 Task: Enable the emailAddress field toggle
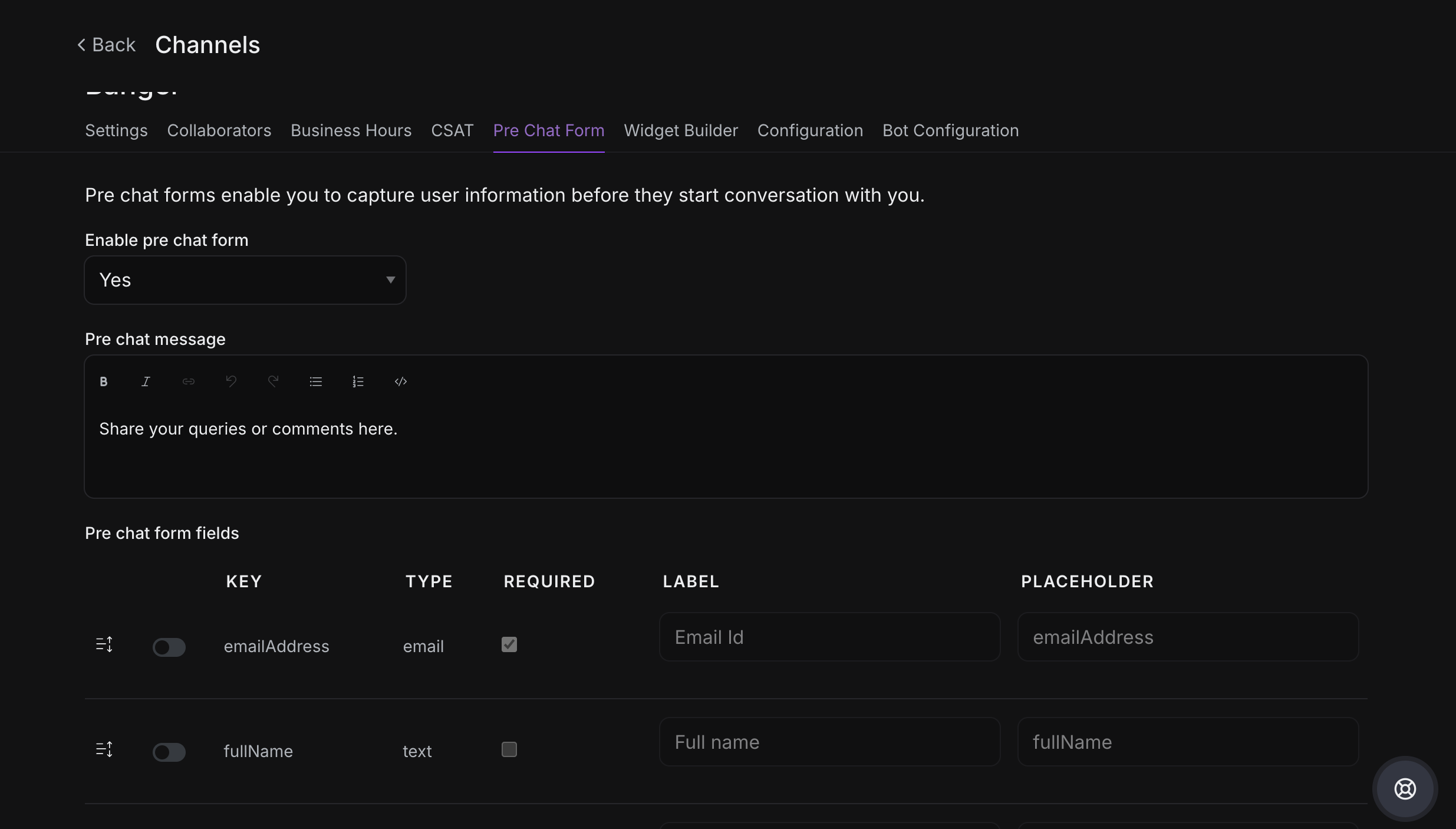169,647
